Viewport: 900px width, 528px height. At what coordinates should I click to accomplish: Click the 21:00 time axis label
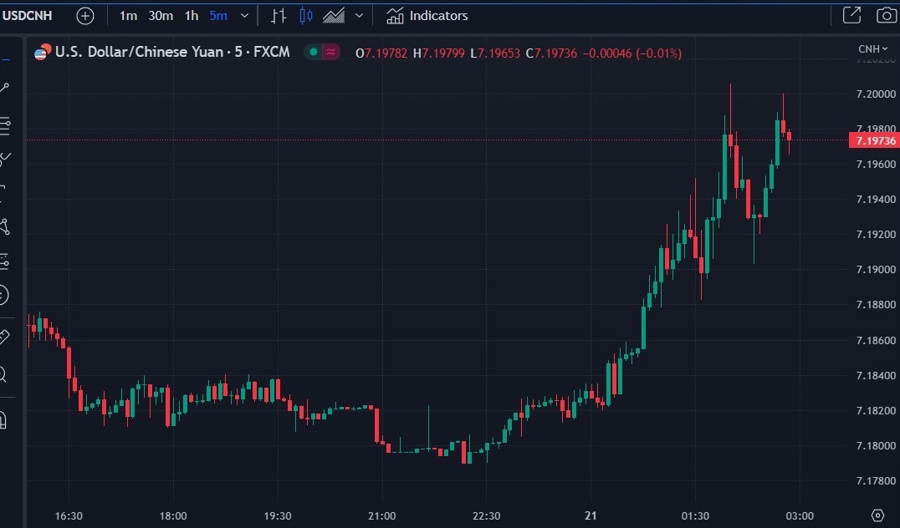pyautogui.click(x=382, y=516)
